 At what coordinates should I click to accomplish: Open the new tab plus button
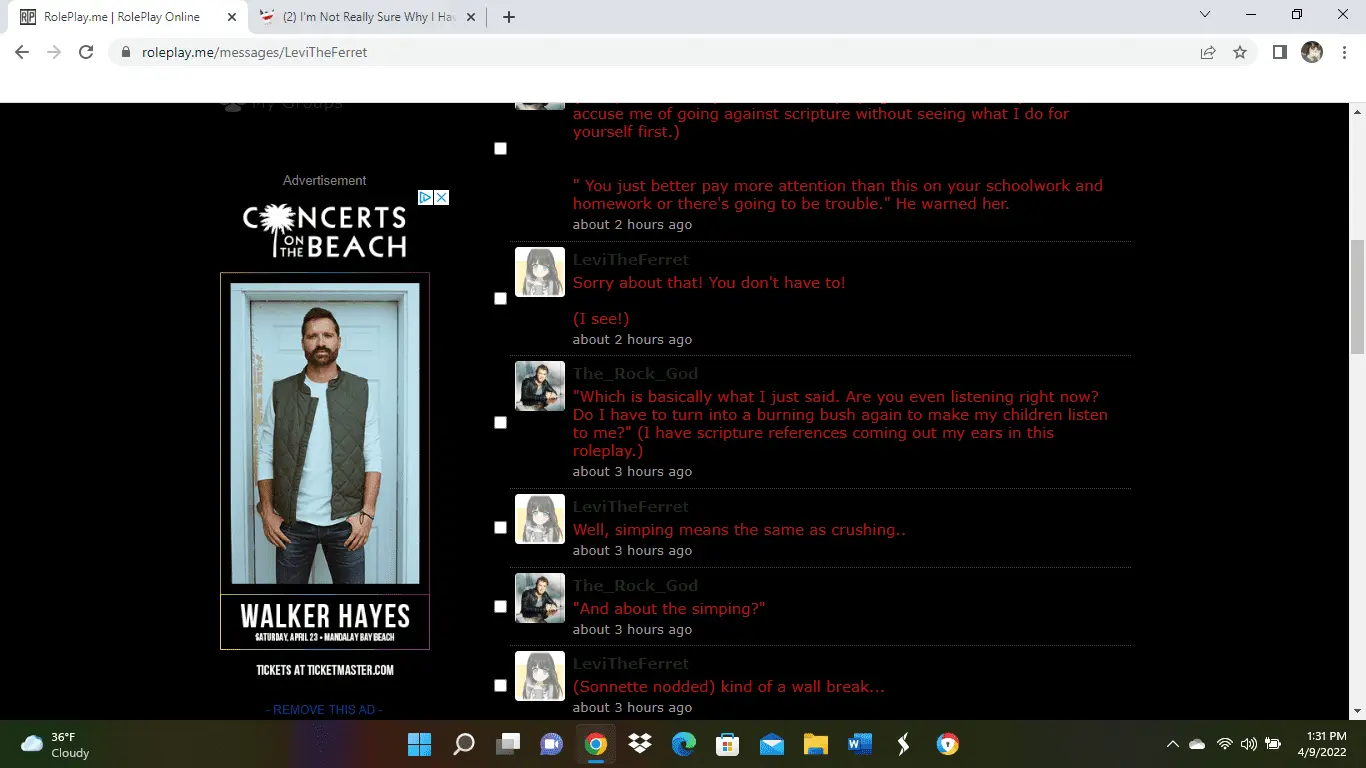click(x=509, y=17)
